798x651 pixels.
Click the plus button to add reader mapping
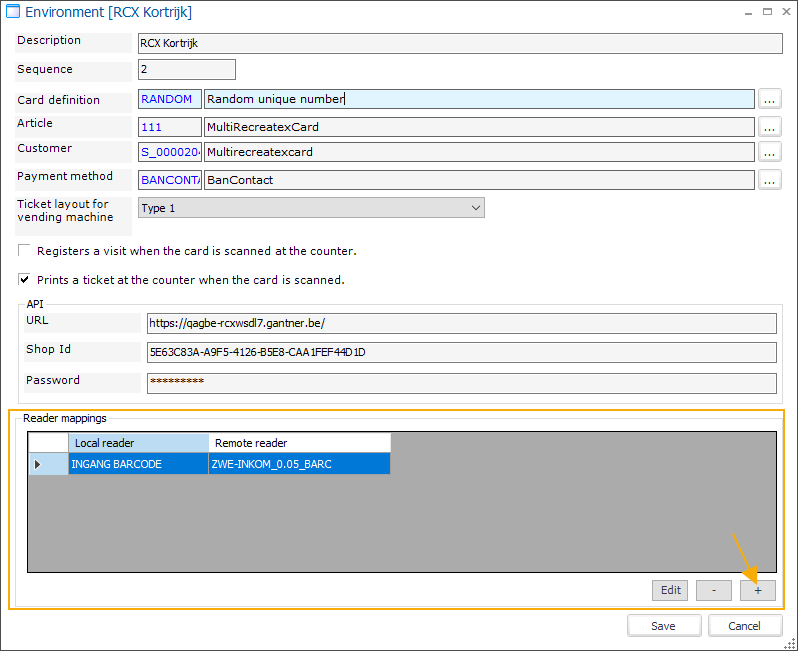(x=757, y=590)
